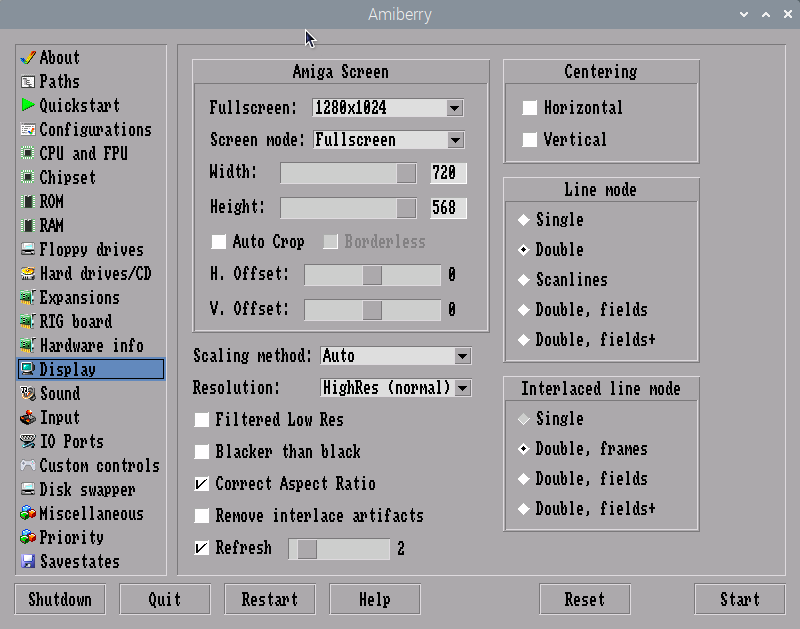This screenshot has height=629, width=800.
Task: Click the CPU and FPU chip icon
Action: [x=28, y=154]
